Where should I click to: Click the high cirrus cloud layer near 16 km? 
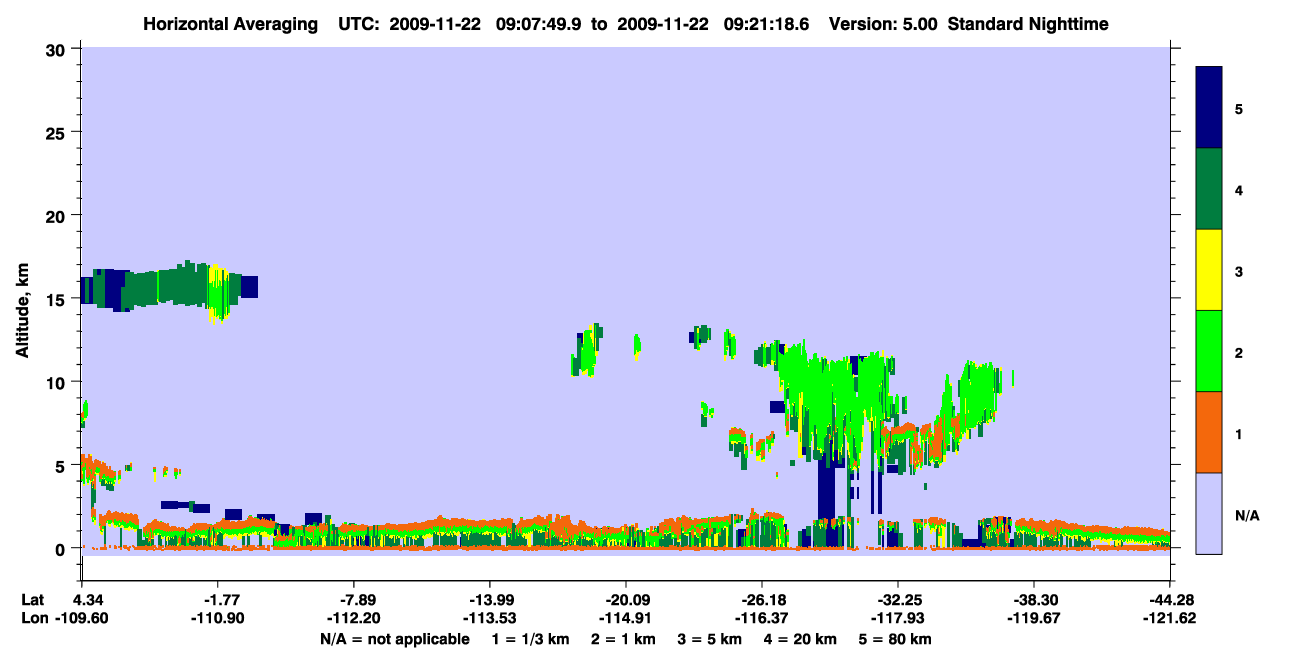pyautogui.click(x=168, y=286)
